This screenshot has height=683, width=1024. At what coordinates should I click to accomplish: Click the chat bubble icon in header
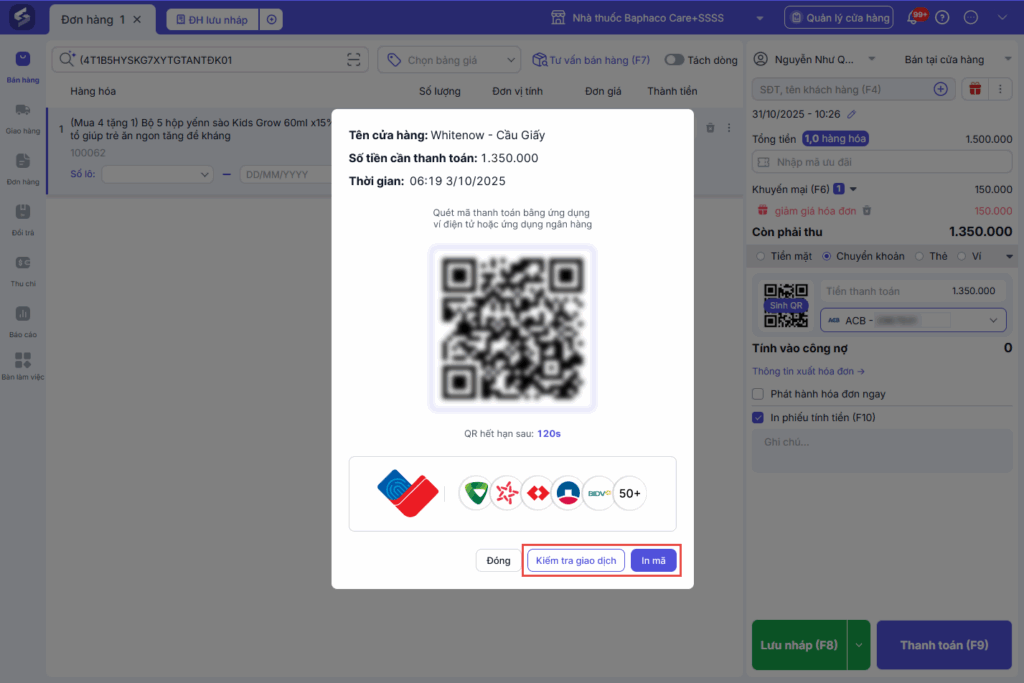971,18
